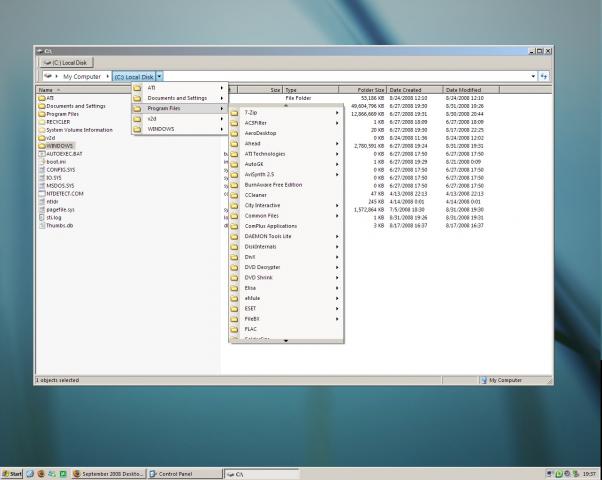This screenshot has height=480, width=602.
Task: Open the Start menu
Action: coord(12,474)
